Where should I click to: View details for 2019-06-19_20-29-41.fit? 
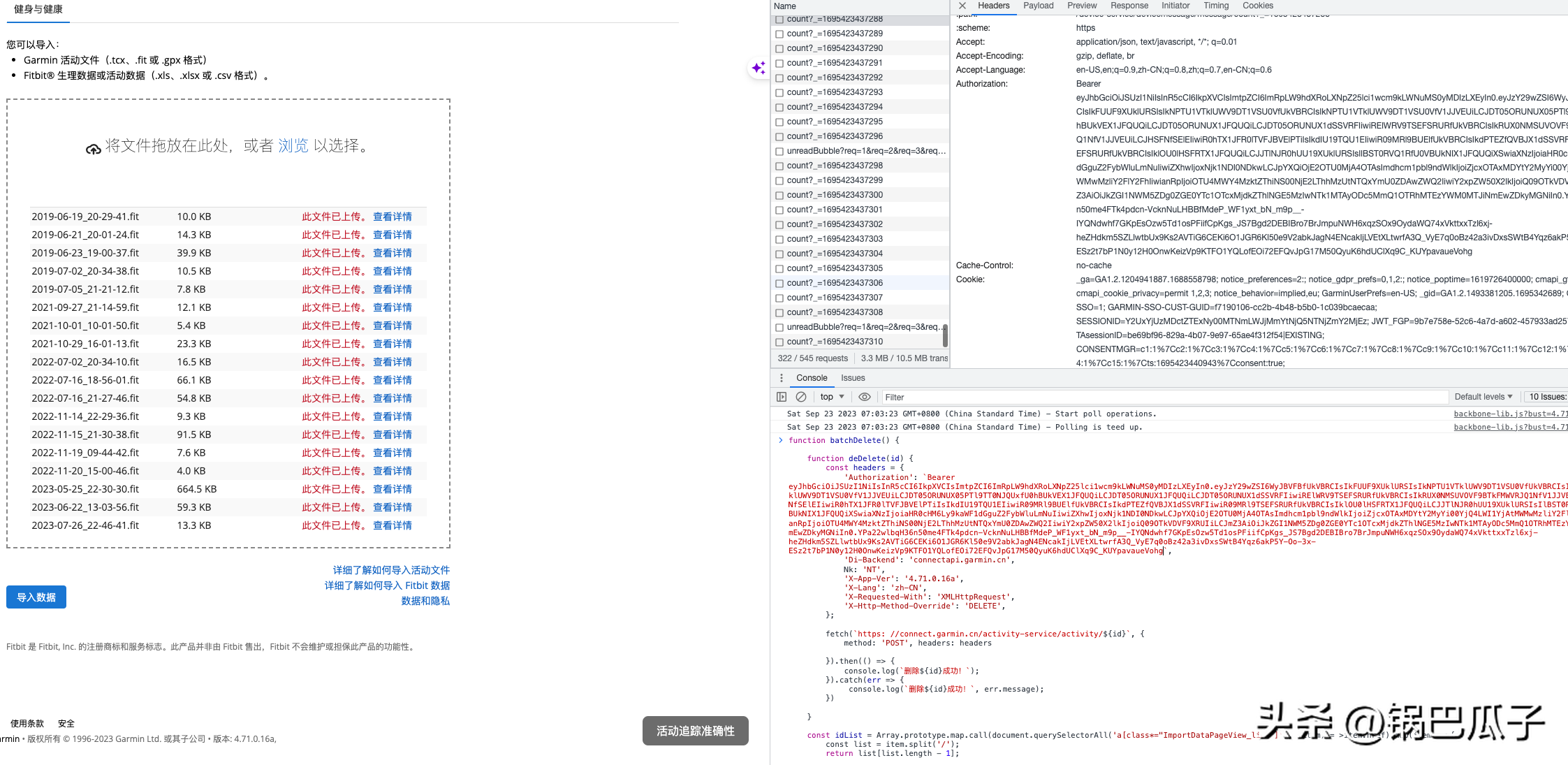pyautogui.click(x=393, y=217)
